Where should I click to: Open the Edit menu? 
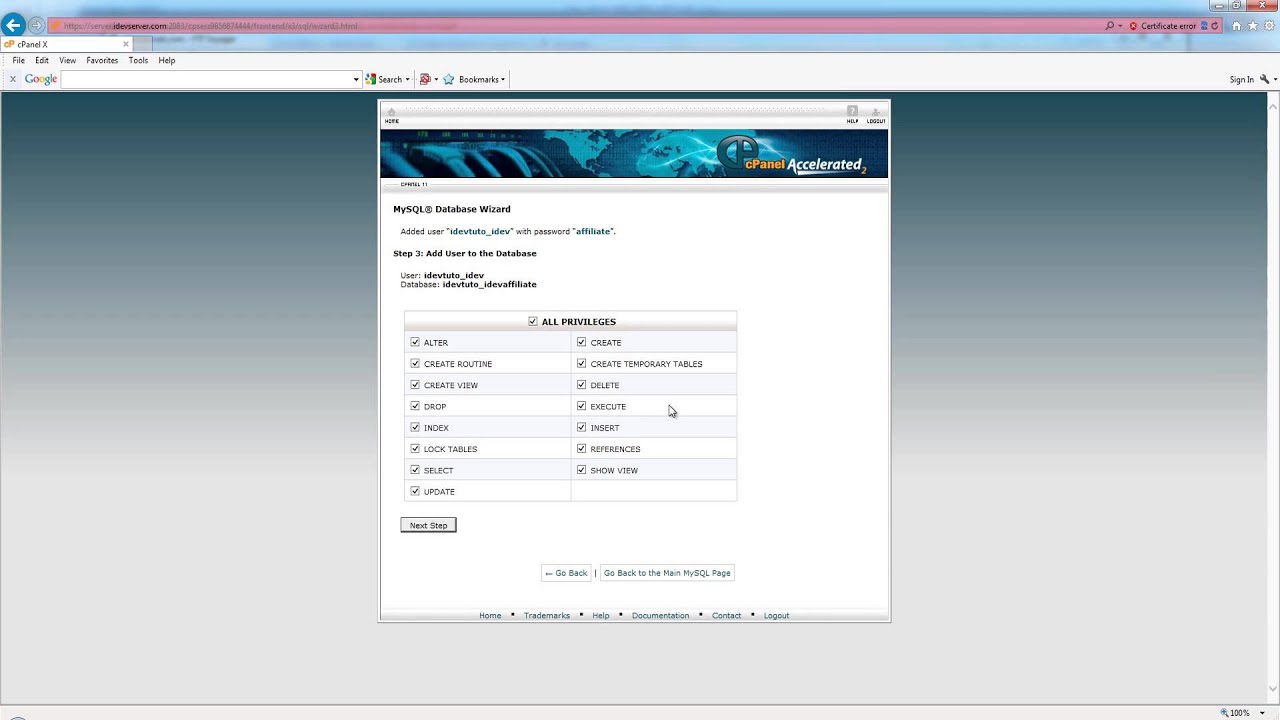click(42, 60)
